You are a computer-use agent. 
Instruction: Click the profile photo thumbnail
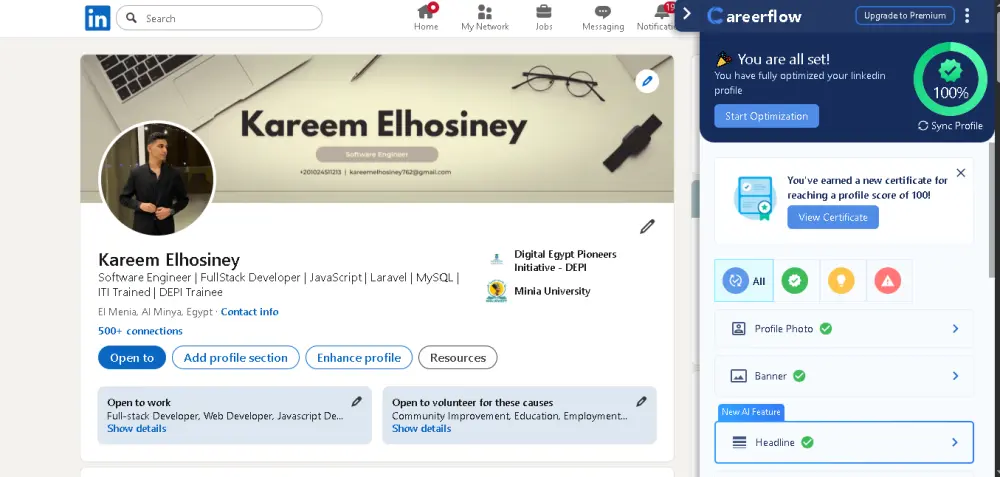click(x=158, y=179)
